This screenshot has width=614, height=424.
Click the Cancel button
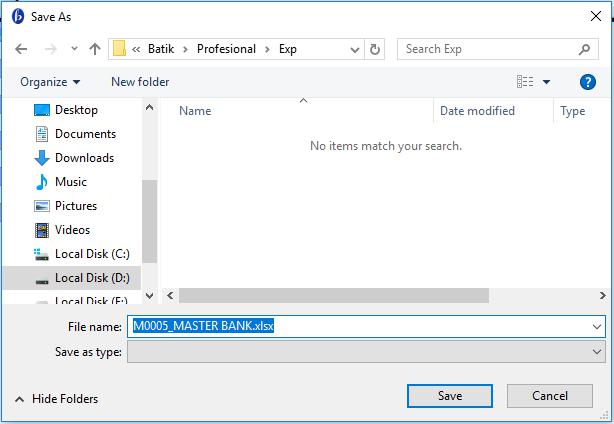point(550,396)
